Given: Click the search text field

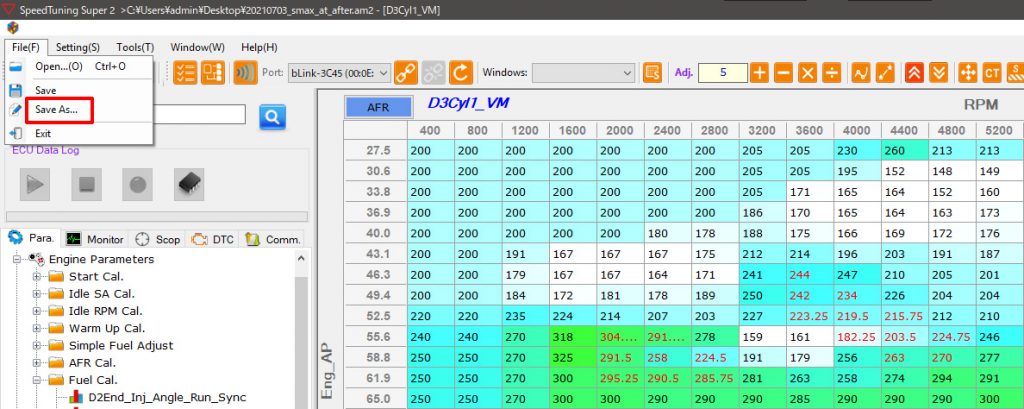Looking at the screenshot, I should tap(199, 114).
